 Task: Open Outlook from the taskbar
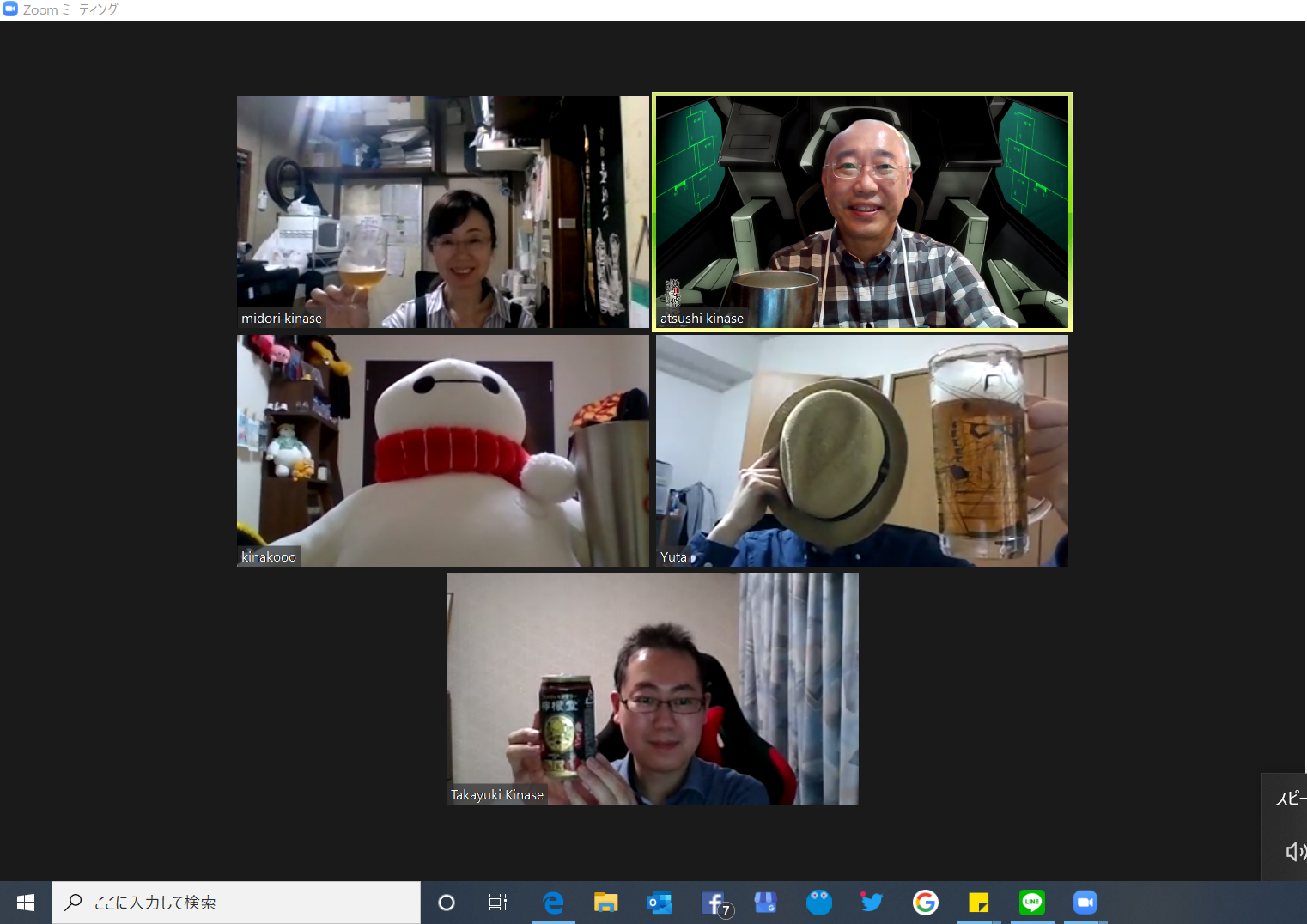(659, 903)
